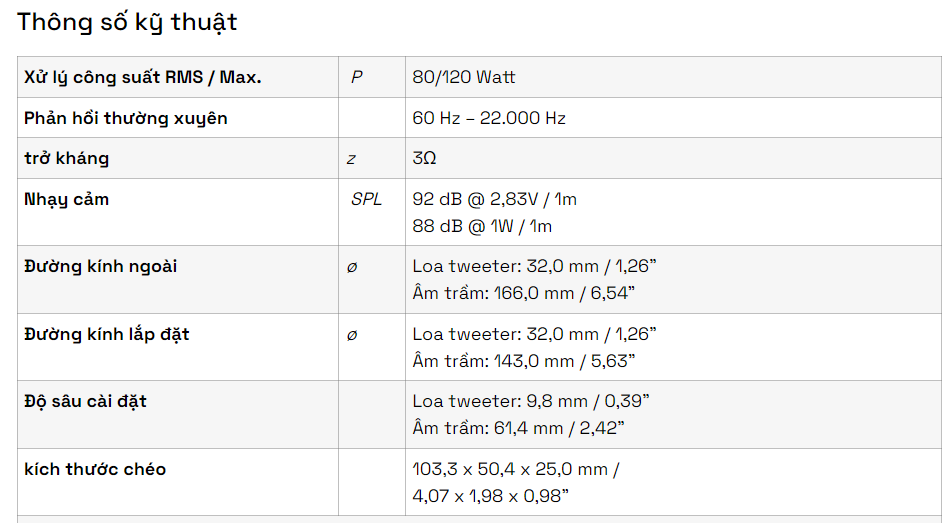952x523 pixels.
Task: Click the "Nhạy cảm" row label
Action: tap(67, 199)
